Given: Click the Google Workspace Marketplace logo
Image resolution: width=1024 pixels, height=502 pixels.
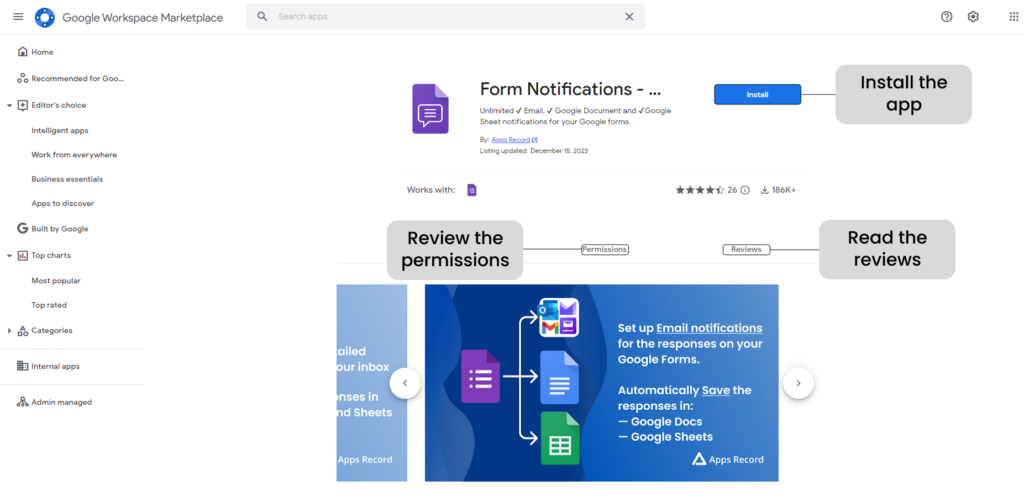Looking at the screenshot, I should point(45,17).
